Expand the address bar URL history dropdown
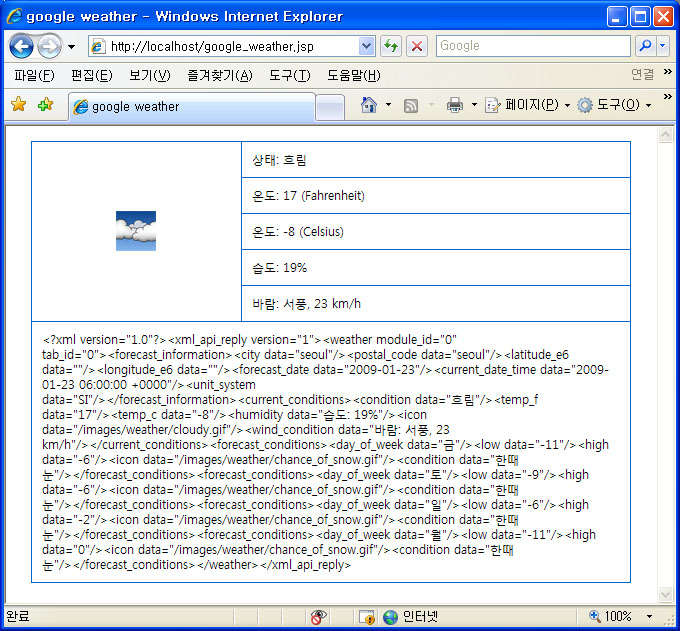Viewport: 680px width, 631px height. pos(366,46)
